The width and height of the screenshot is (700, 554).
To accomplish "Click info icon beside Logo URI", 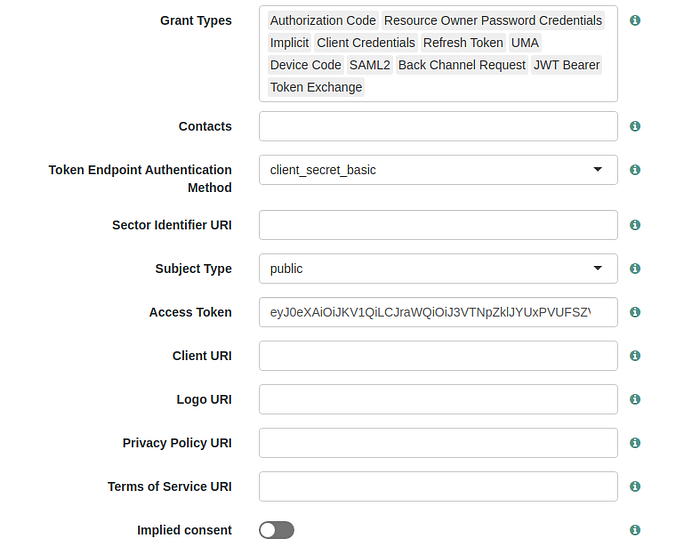I will click(635, 399).
